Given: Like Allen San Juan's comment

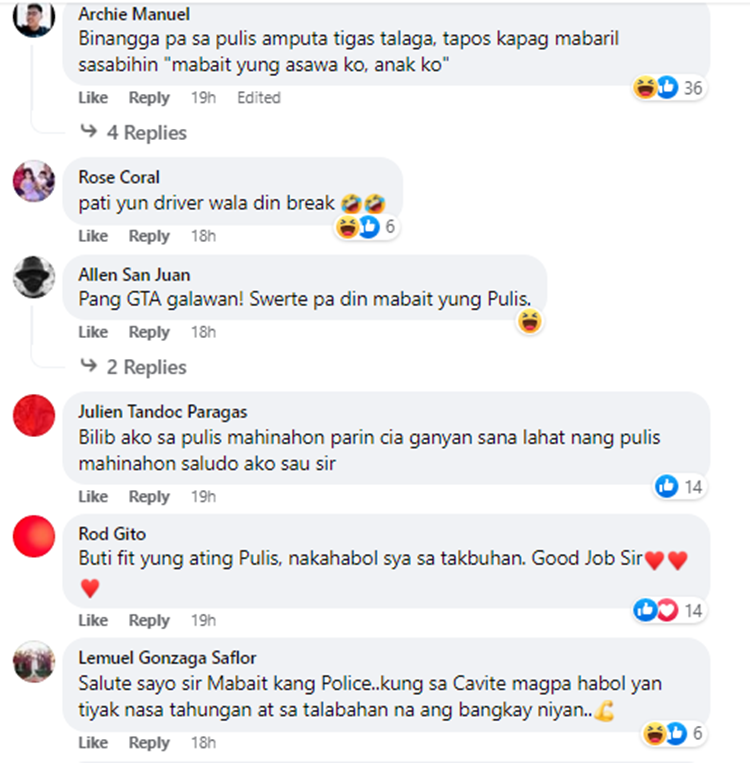Looking at the screenshot, I should [93, 332].
